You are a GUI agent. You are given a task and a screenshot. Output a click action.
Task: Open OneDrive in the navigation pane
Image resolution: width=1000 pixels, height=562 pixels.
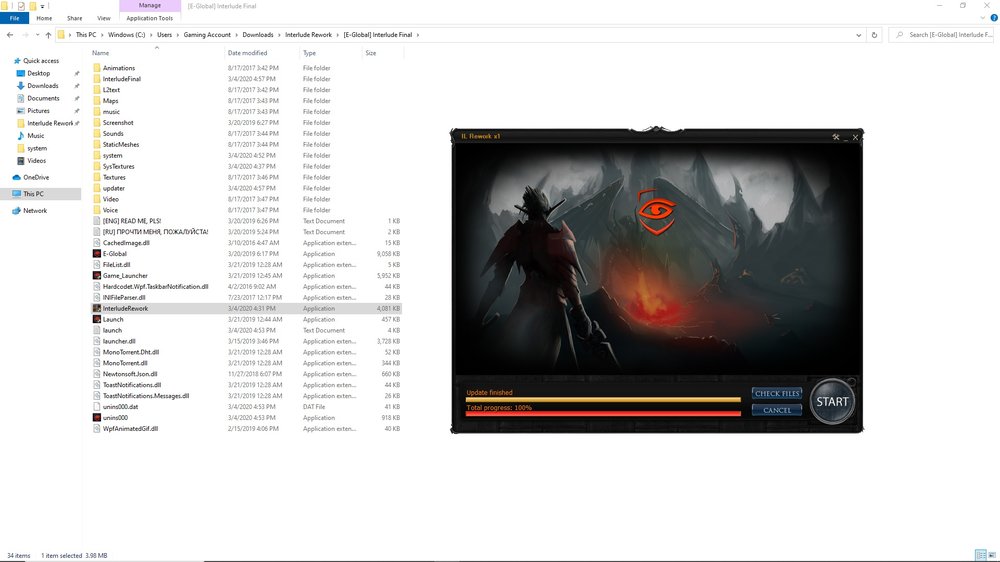click(36, 177)
